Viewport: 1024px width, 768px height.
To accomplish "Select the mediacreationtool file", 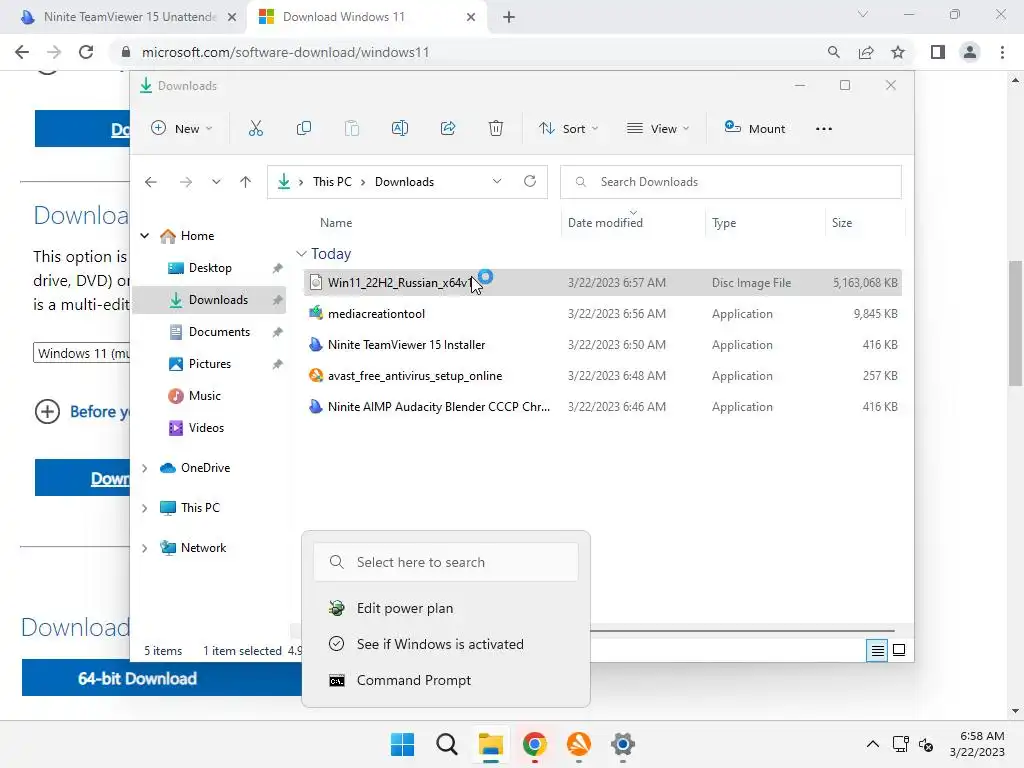I will (602, 314).
